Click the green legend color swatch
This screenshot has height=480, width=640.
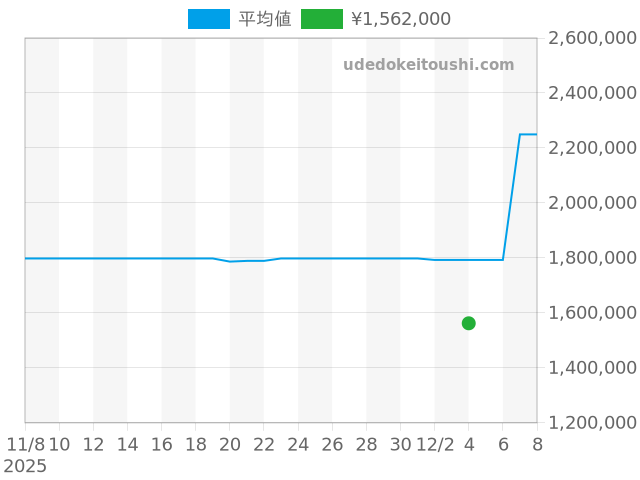[321, 19]
